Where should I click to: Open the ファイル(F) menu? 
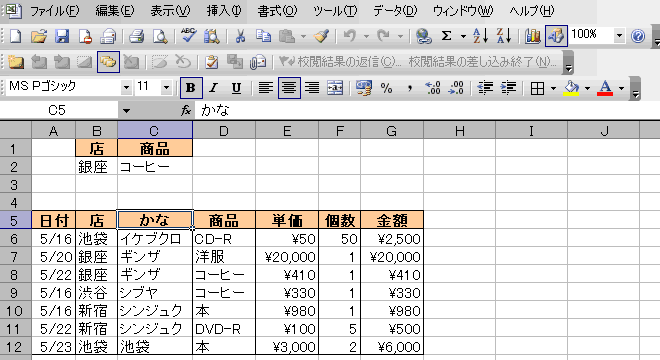54,11
